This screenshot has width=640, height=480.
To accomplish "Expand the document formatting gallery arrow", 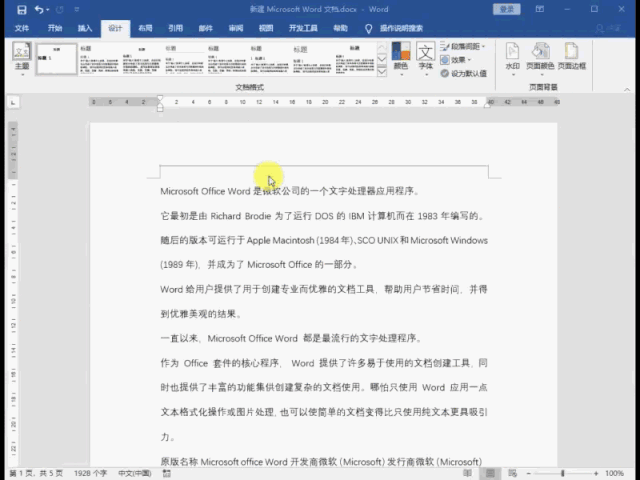I will [x=382, y=72].
